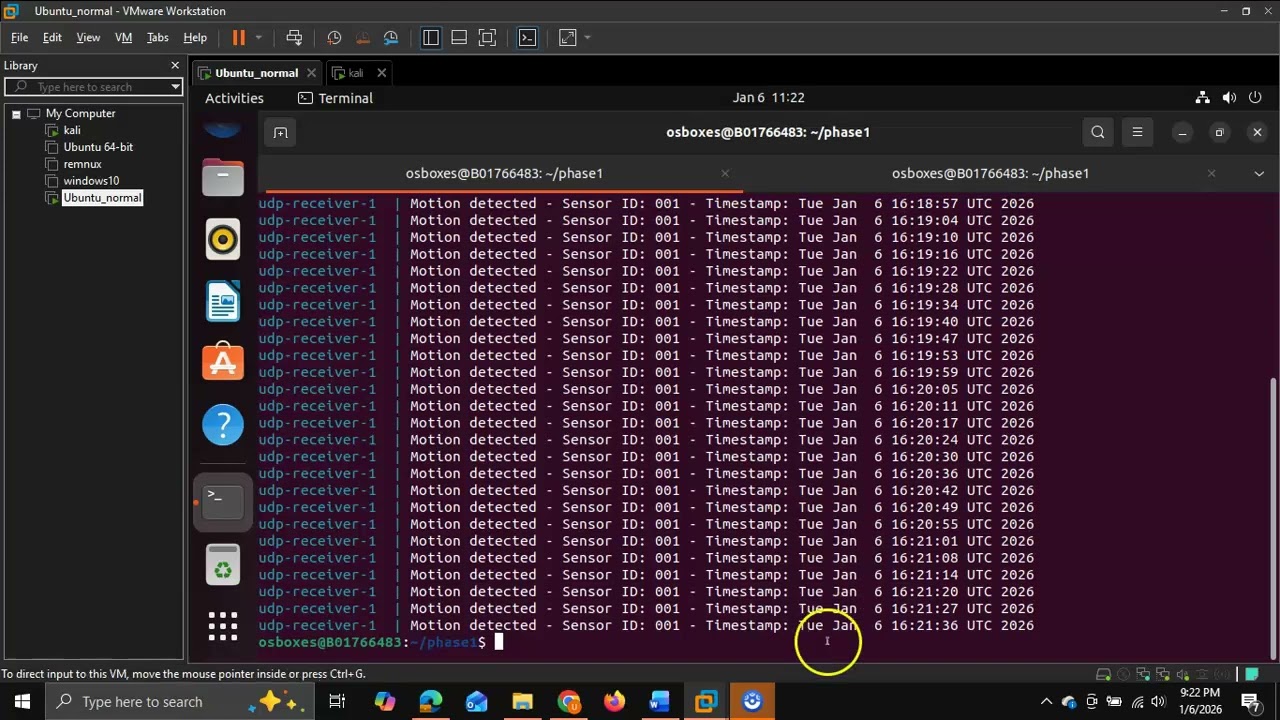Expand the terminal tab list chevron
Image resolution: width=1280 pixels, height=720 pixels.
pos(1259,173)
